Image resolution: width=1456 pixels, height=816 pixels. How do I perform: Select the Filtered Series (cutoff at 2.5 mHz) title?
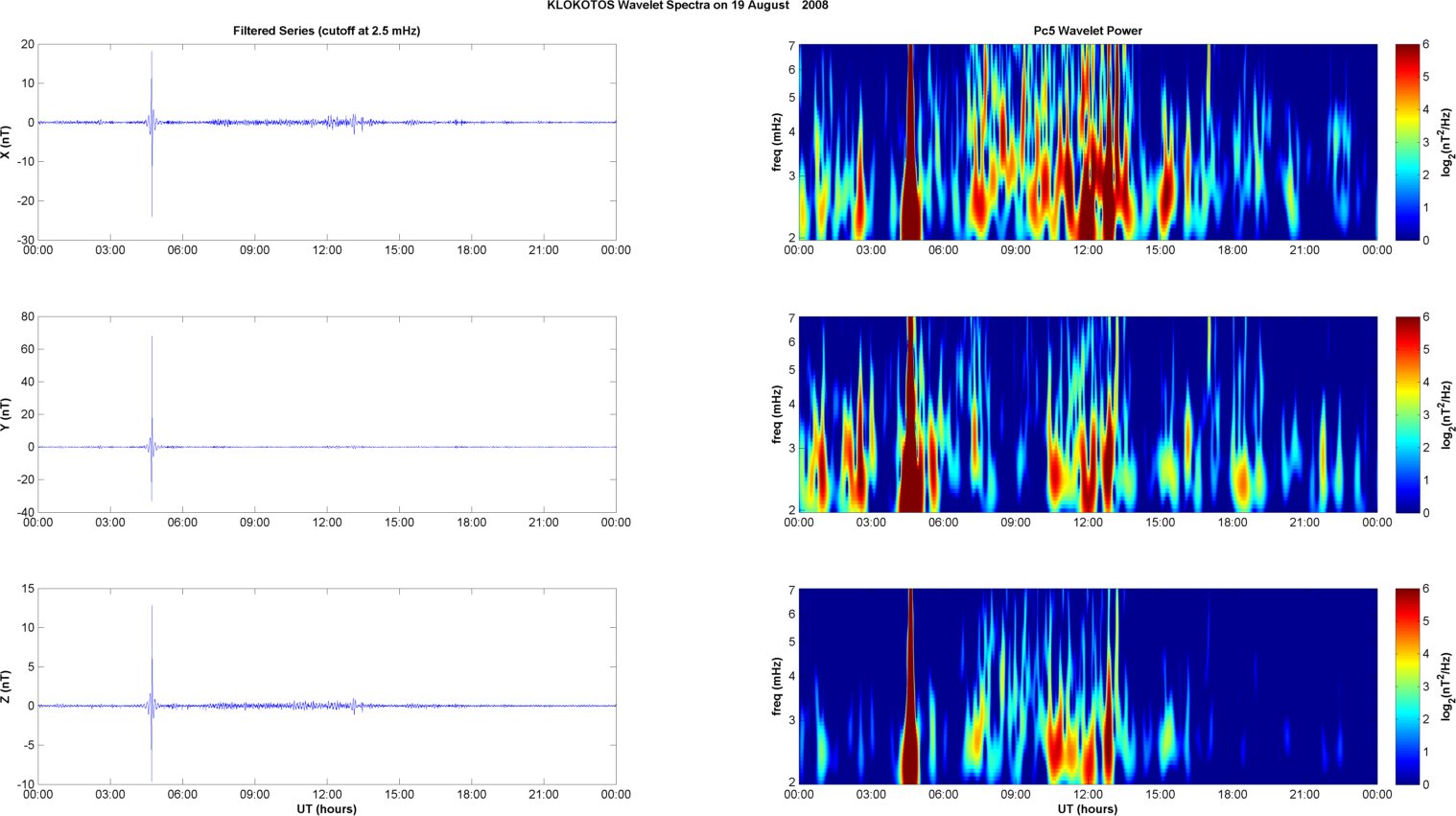pos(326,31)
